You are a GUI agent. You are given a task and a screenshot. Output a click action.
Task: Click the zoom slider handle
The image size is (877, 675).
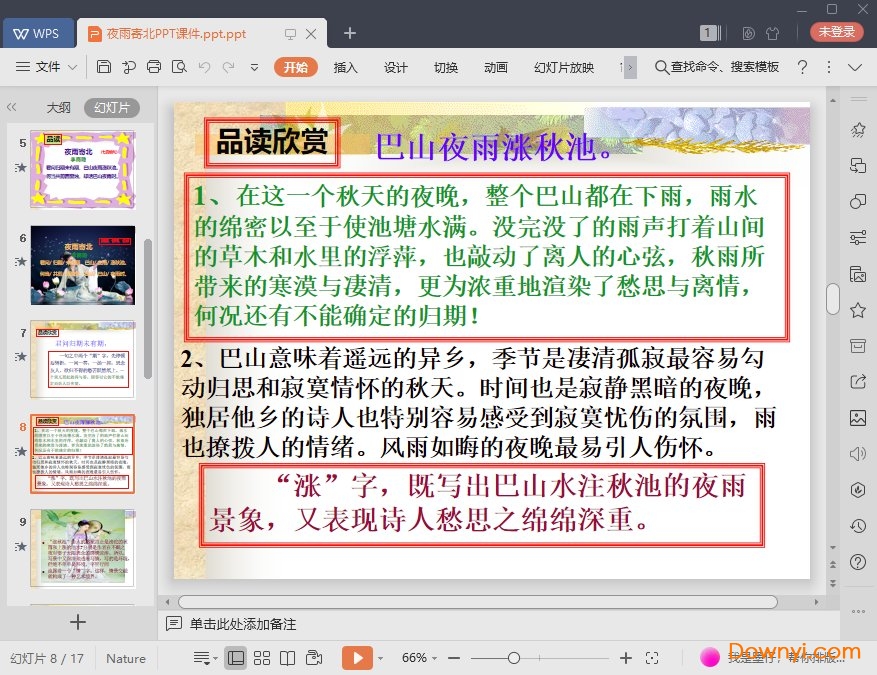(513, 658)
